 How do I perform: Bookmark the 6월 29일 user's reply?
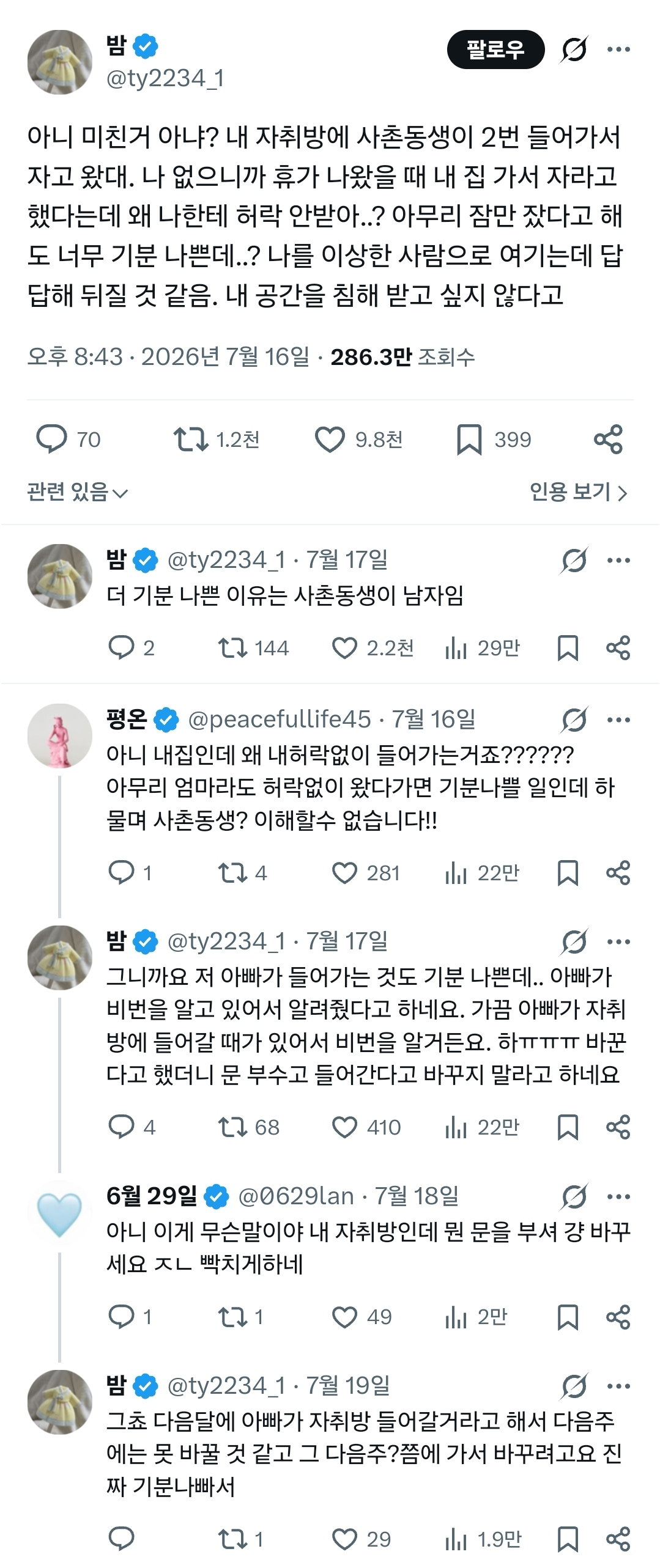point(568,1317)
